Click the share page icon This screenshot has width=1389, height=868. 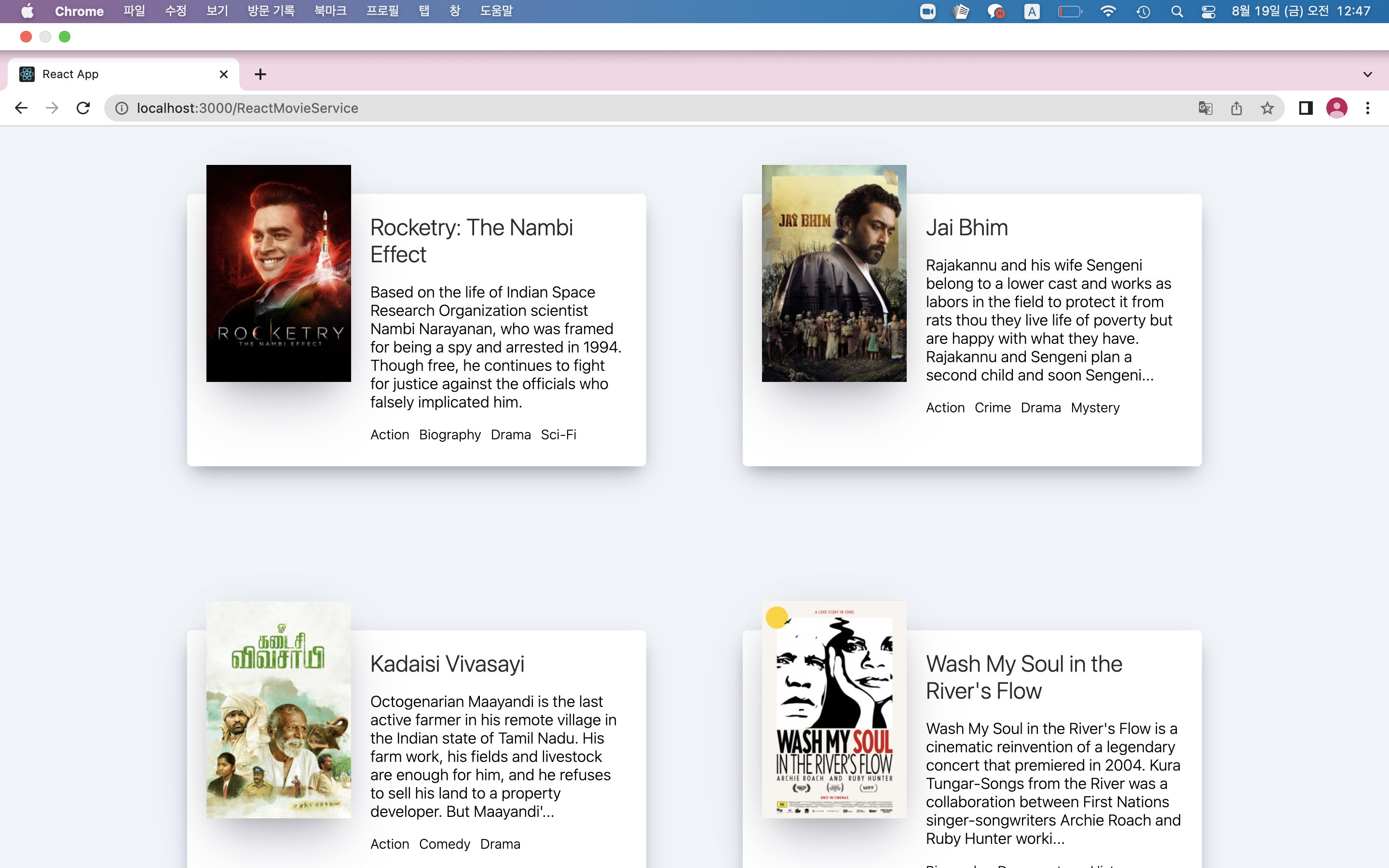[x=1236, y=108]
